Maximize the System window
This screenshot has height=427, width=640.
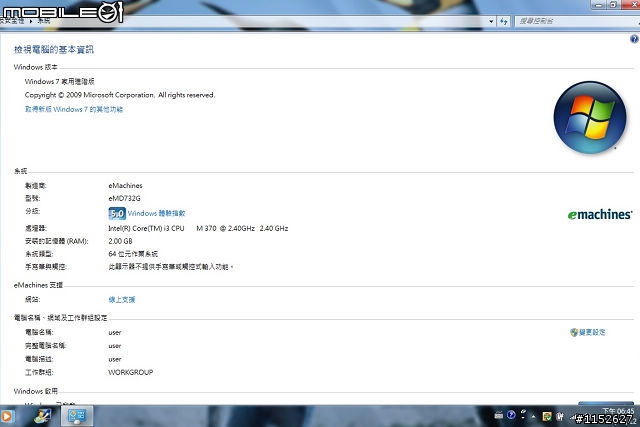pyautogui.click(x=613, y=4)
